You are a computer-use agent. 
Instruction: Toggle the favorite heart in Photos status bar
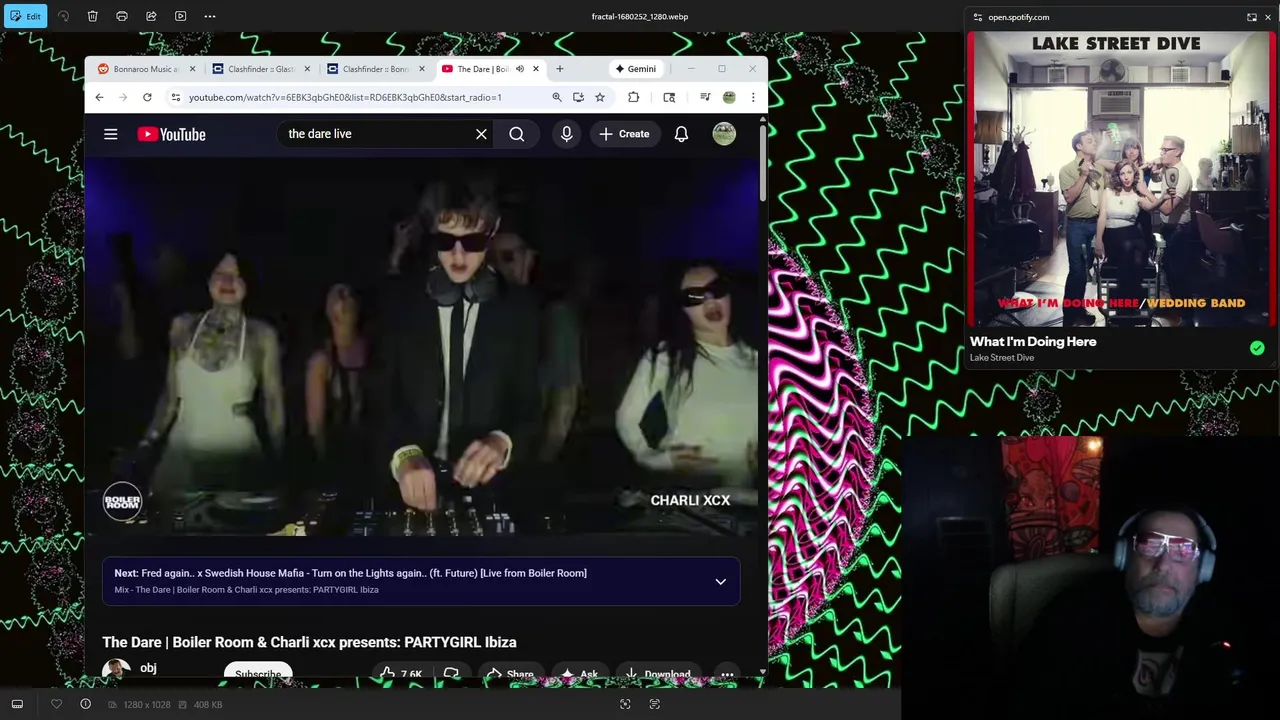tap(57, 704)
